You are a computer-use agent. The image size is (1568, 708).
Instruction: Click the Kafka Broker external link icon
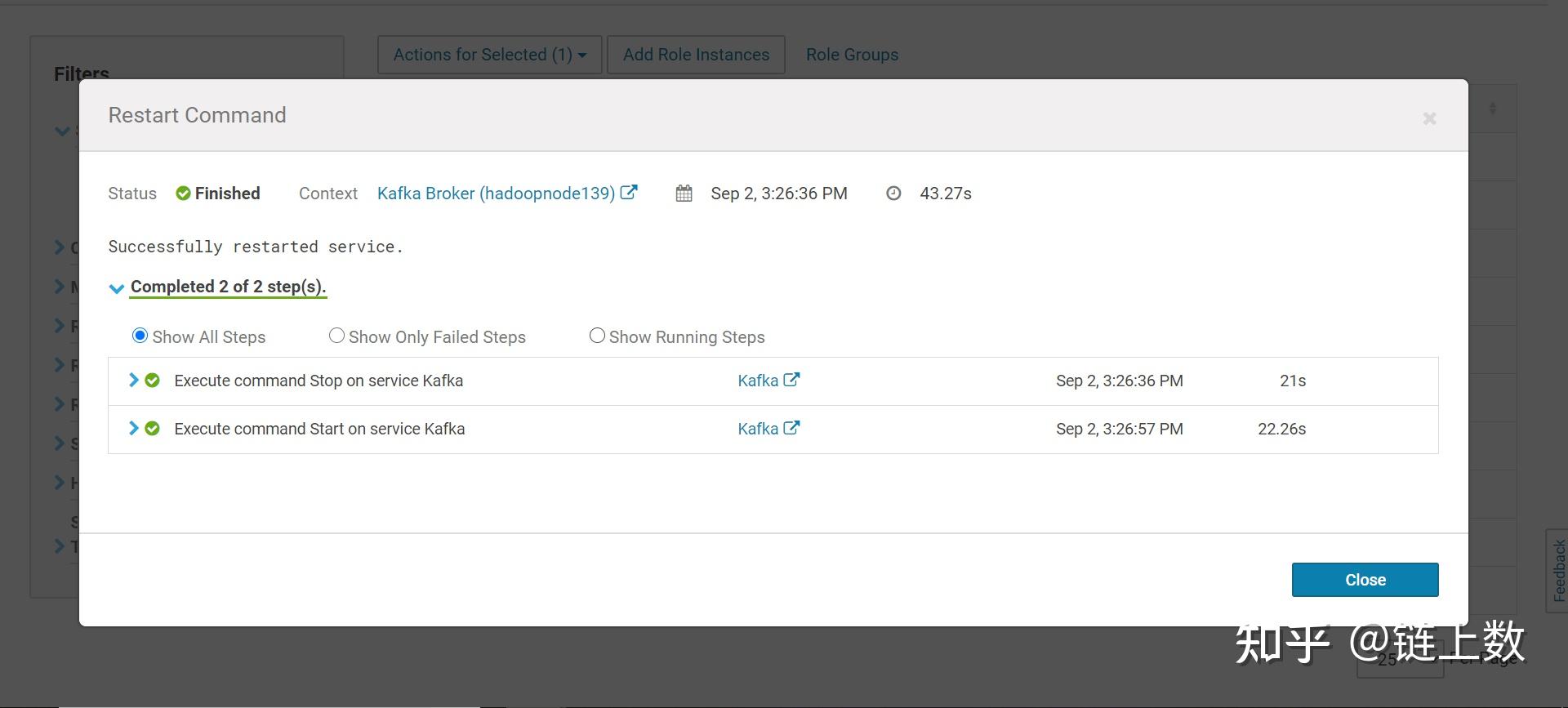point(629,193)
